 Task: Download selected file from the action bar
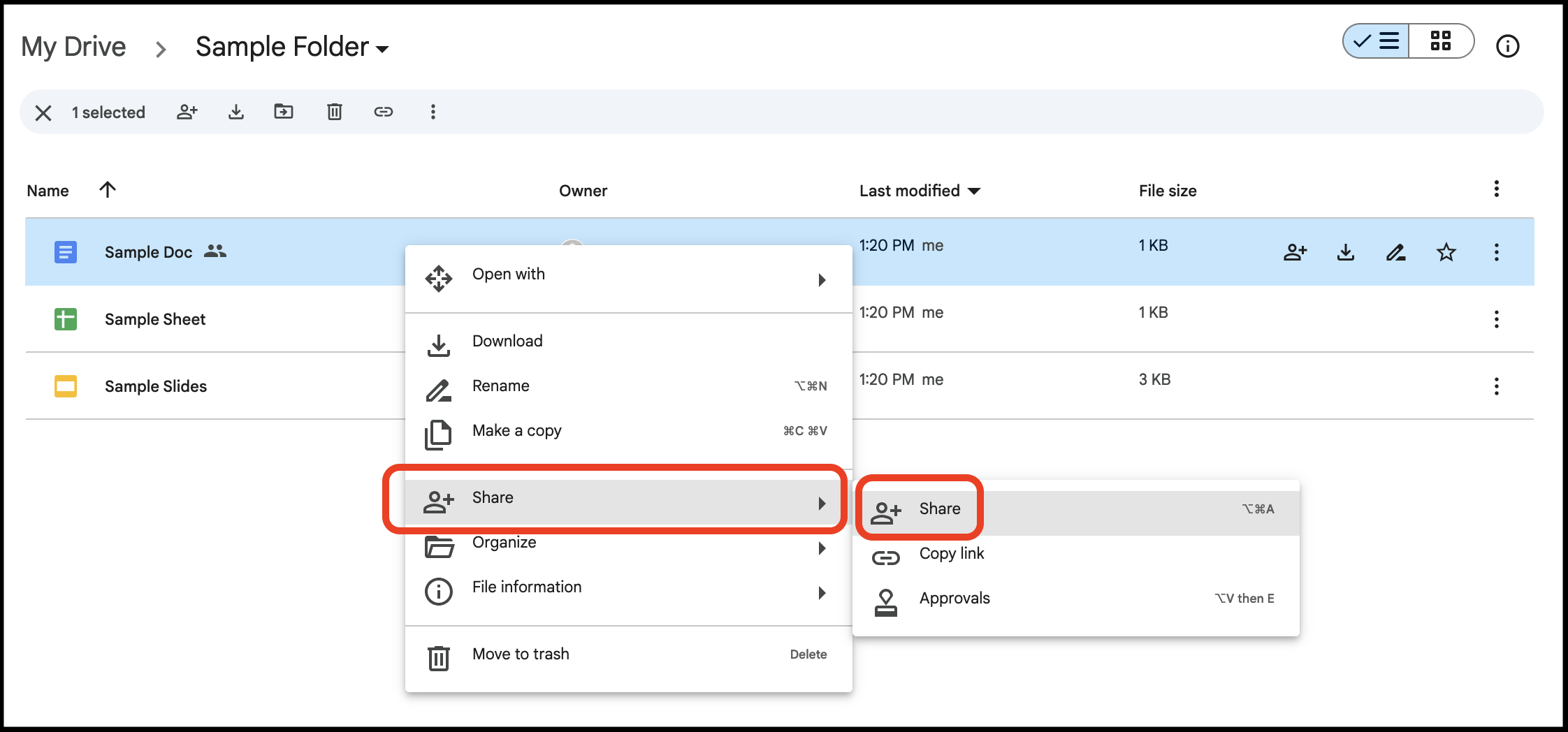pos(236,112)
